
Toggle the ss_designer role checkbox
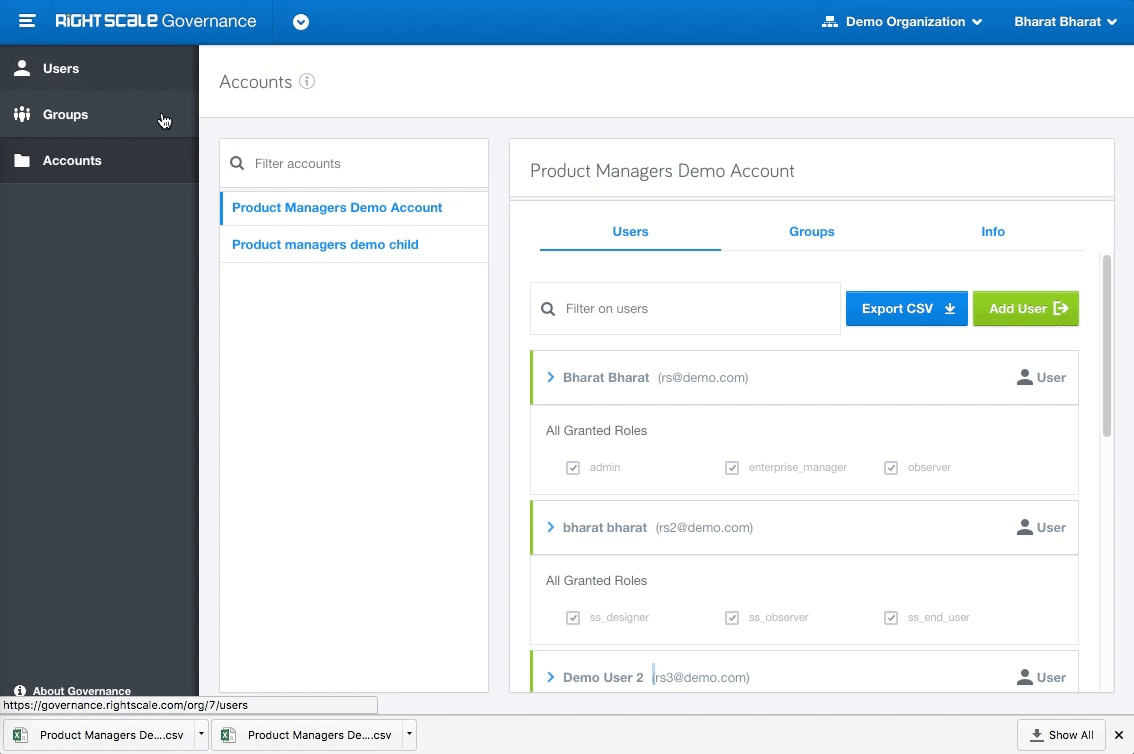[573, 617]
